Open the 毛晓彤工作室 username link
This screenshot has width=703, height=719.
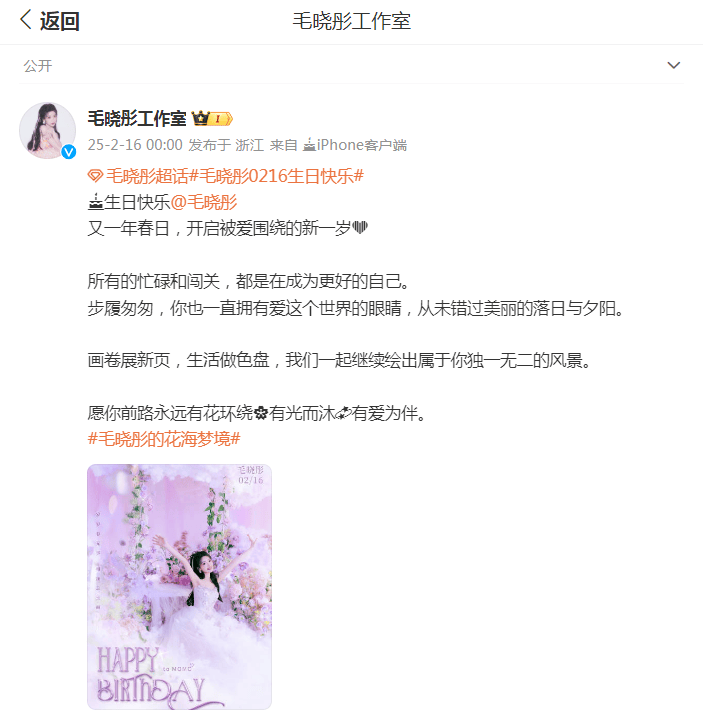tap(137, 119)
